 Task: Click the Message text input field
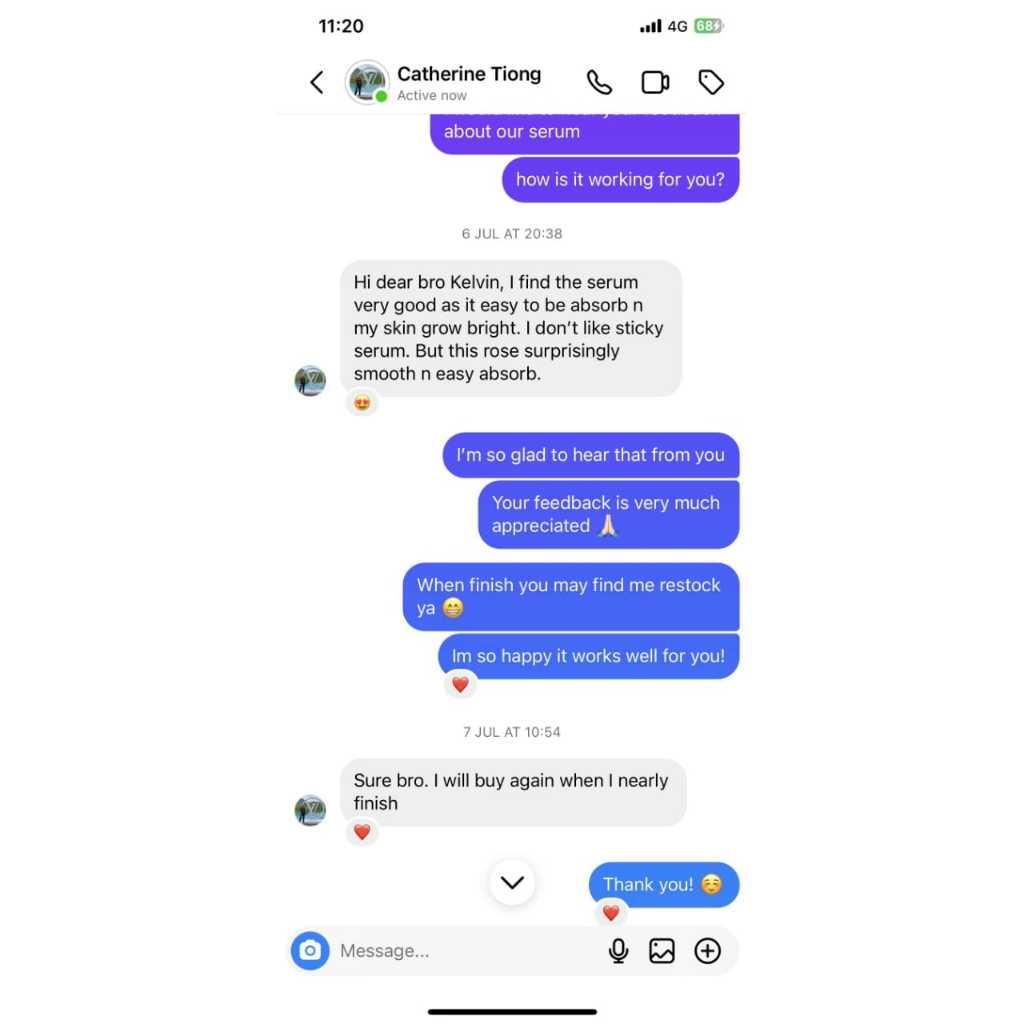[467, 951]
